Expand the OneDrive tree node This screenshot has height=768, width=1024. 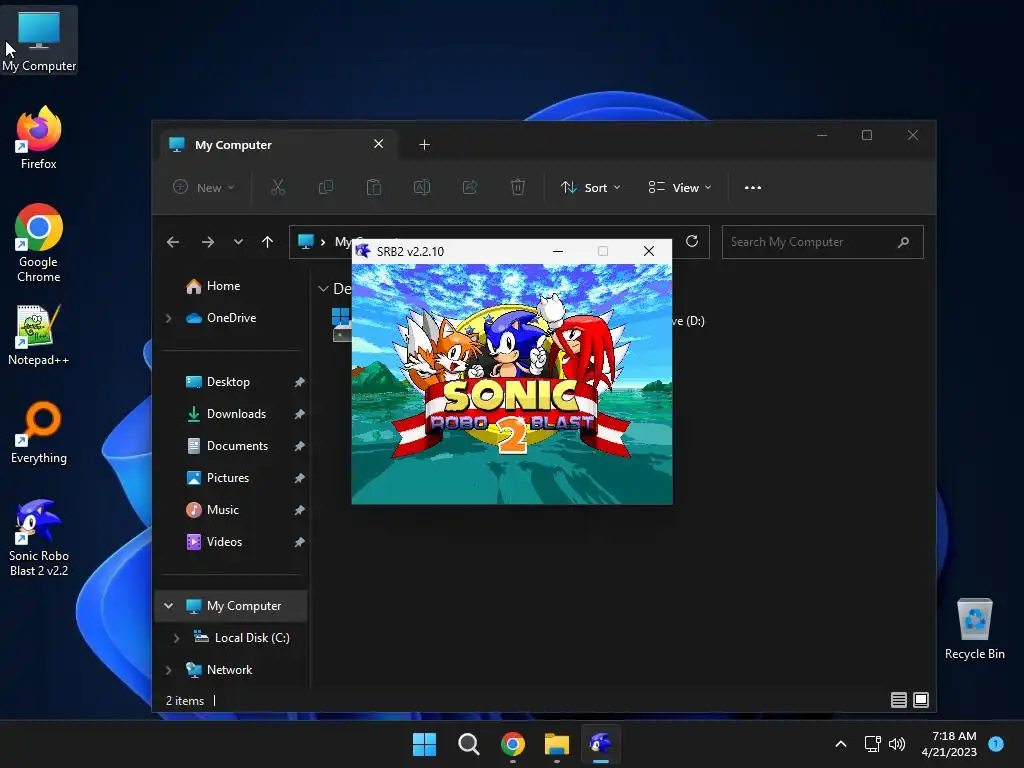pos(168,318)
